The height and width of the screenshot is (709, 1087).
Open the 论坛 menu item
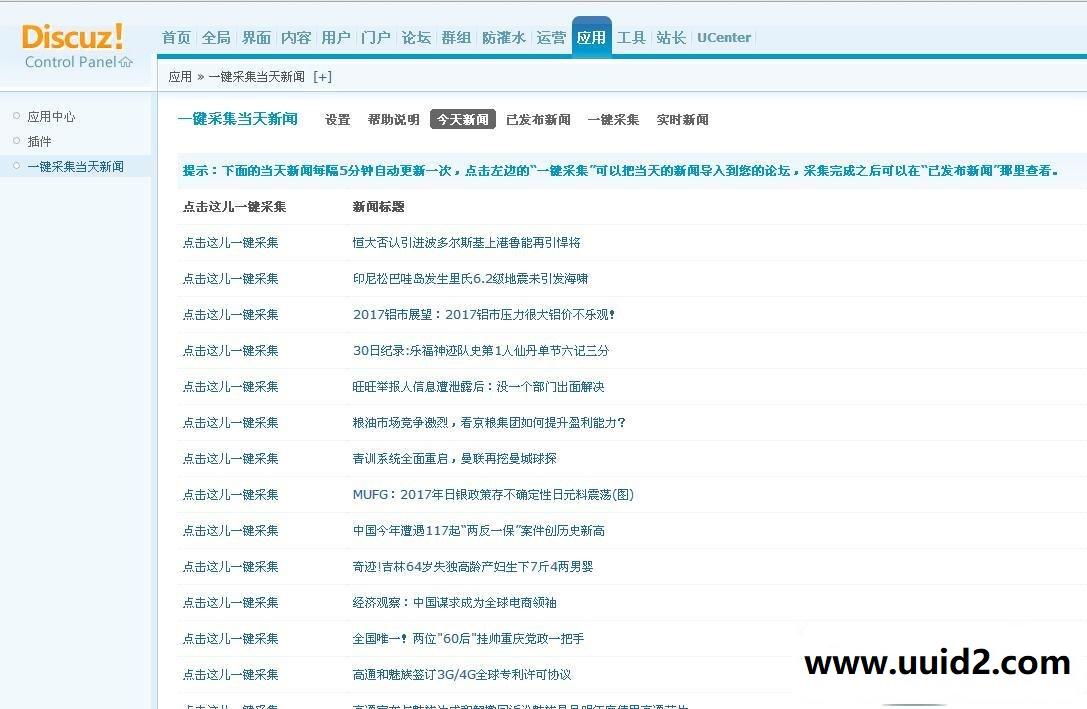[x=416, y=37]
